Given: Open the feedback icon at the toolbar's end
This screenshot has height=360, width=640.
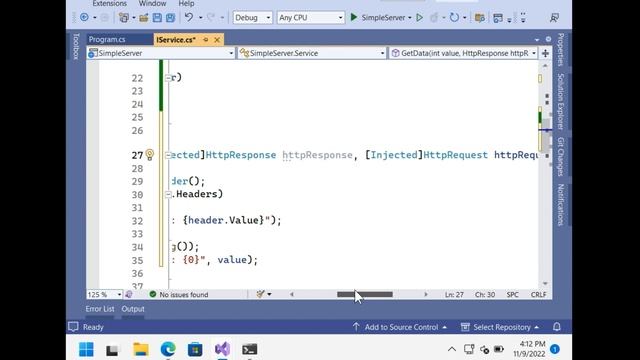Looking at the screenshot, I should pos(554,18).
